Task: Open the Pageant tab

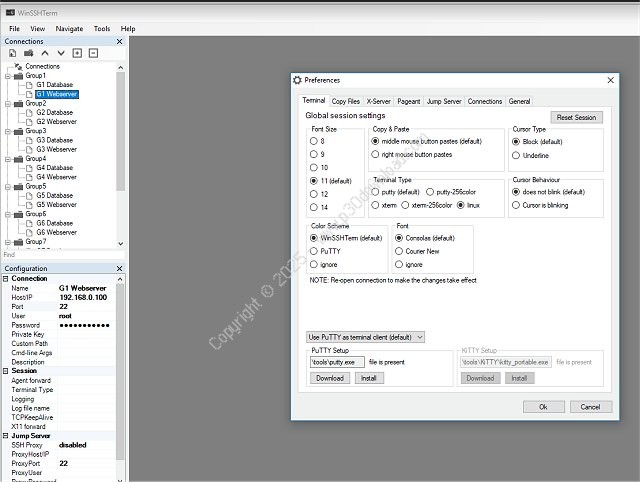Action: (x=409, y=101)
